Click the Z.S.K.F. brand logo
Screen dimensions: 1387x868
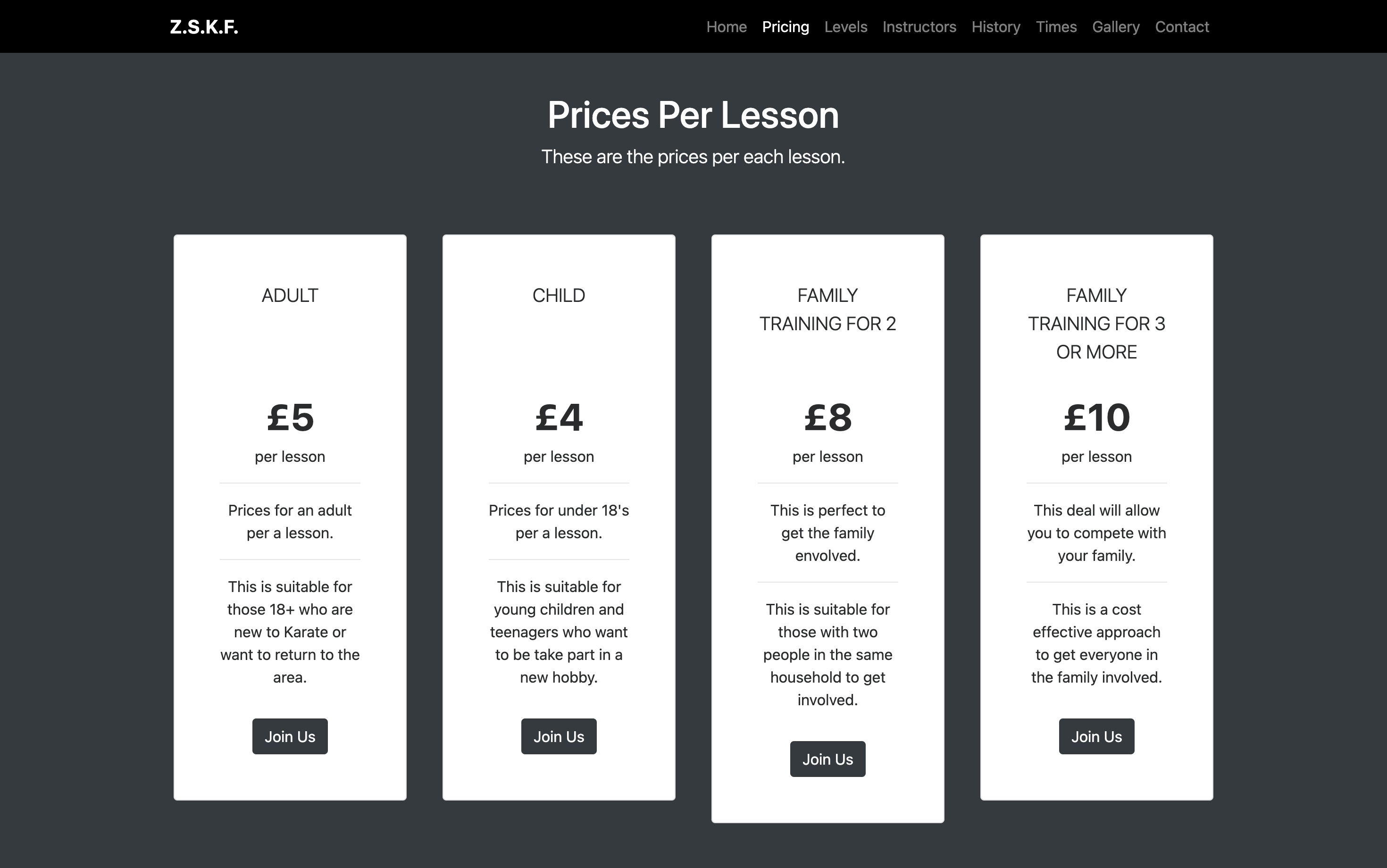(204, 27)
